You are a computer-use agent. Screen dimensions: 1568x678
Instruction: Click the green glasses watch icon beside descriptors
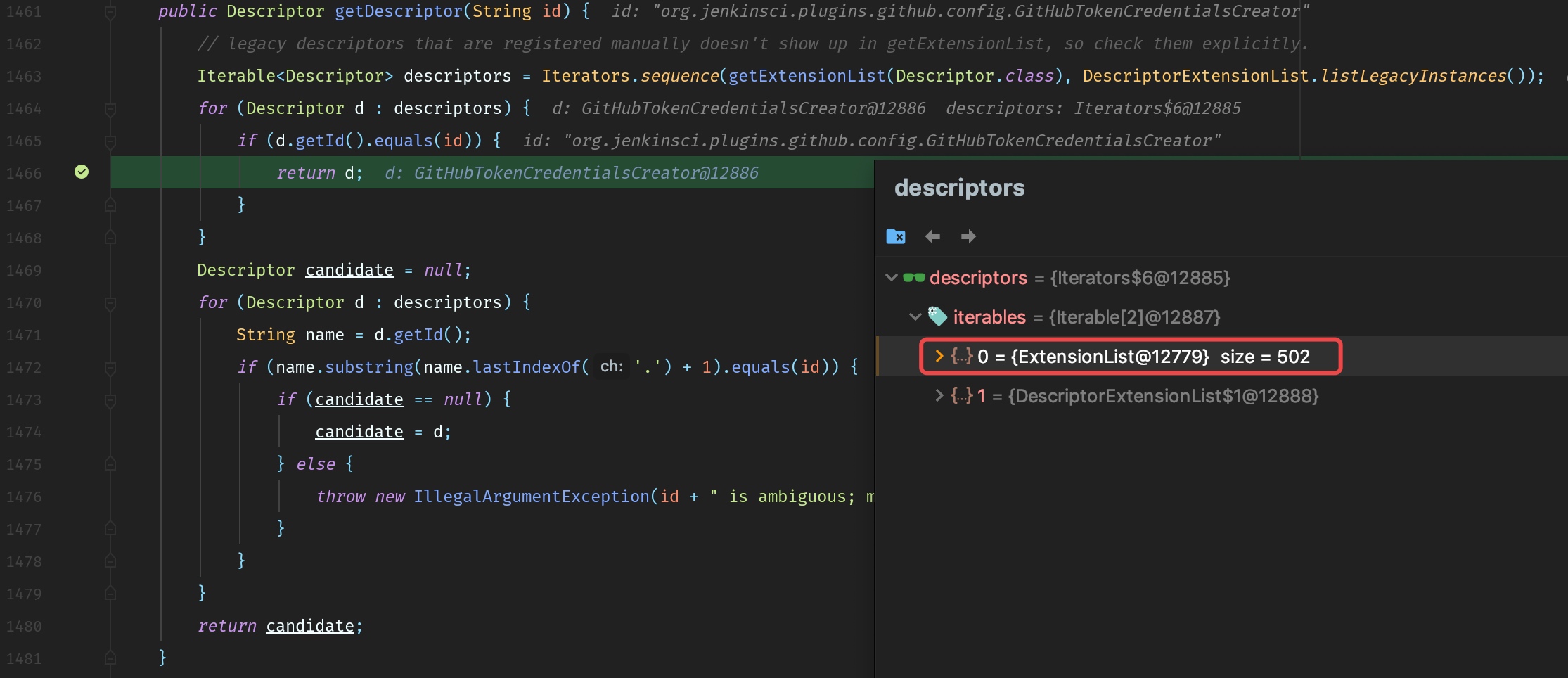point(913,278)
